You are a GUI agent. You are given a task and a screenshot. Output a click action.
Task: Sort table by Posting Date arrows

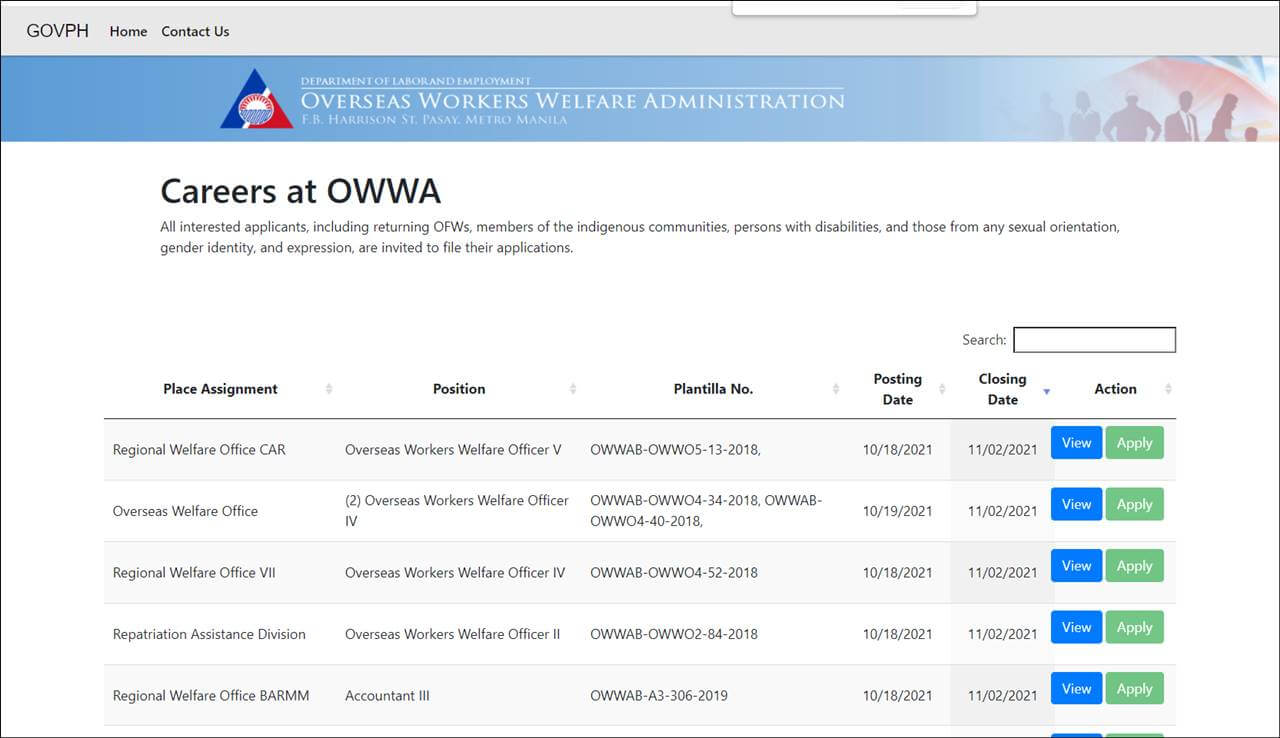tap(942, 389)
